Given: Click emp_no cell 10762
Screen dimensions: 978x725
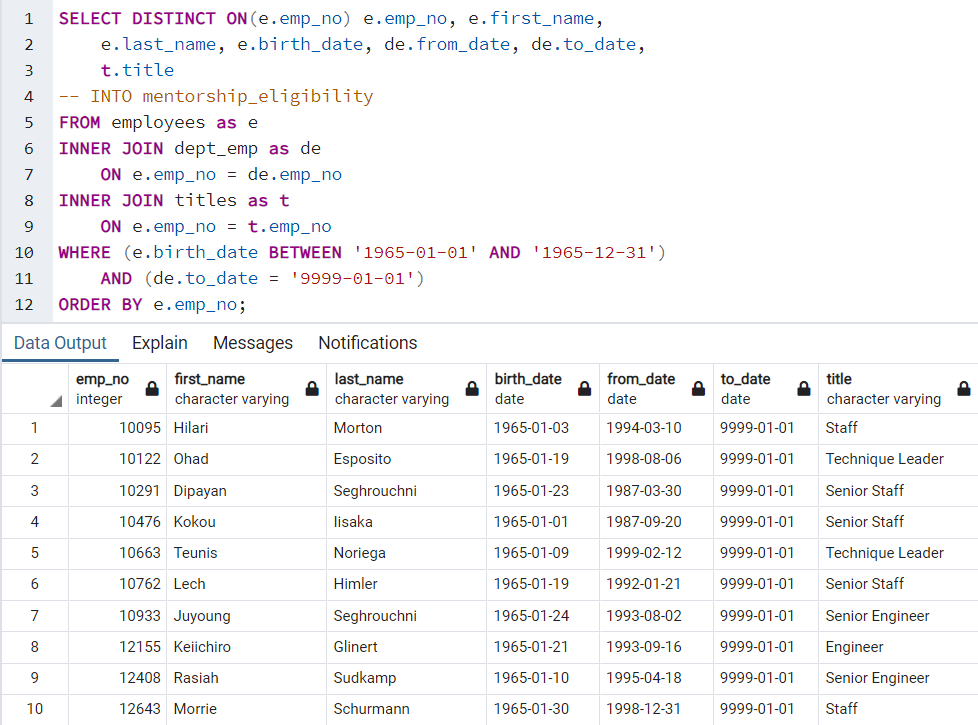Looking at the screenshot, I should click(x=117, y=584).
